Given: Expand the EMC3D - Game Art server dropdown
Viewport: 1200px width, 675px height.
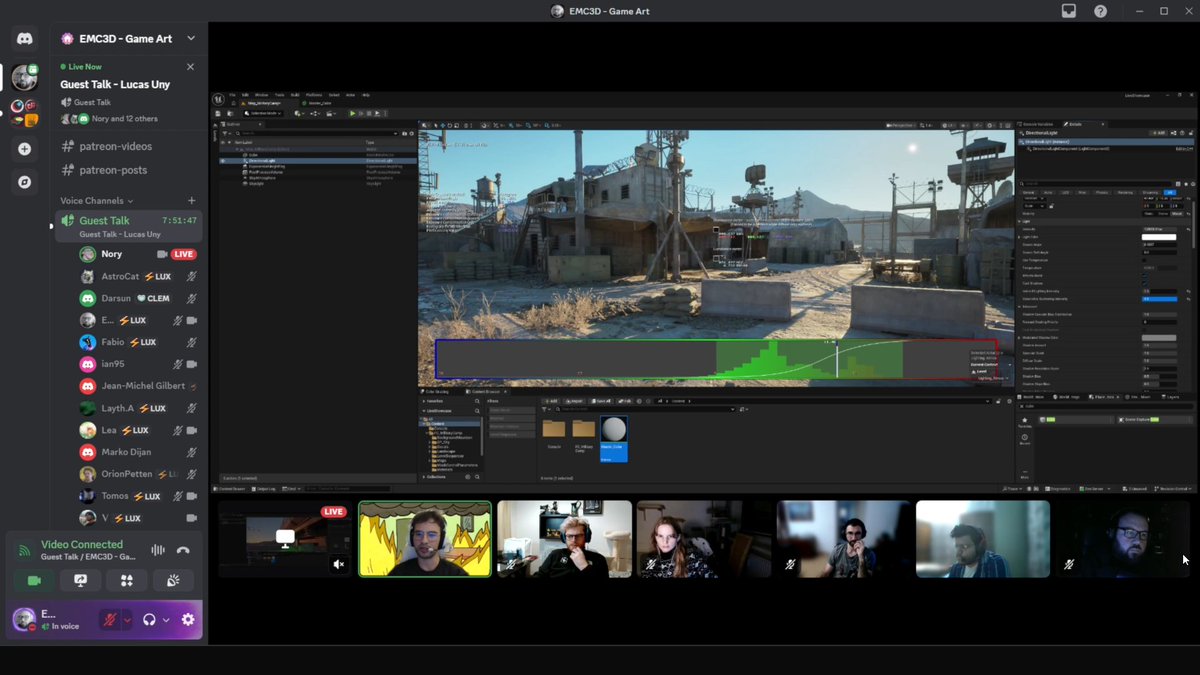Looking at the screenshot, I should (193, 38).
